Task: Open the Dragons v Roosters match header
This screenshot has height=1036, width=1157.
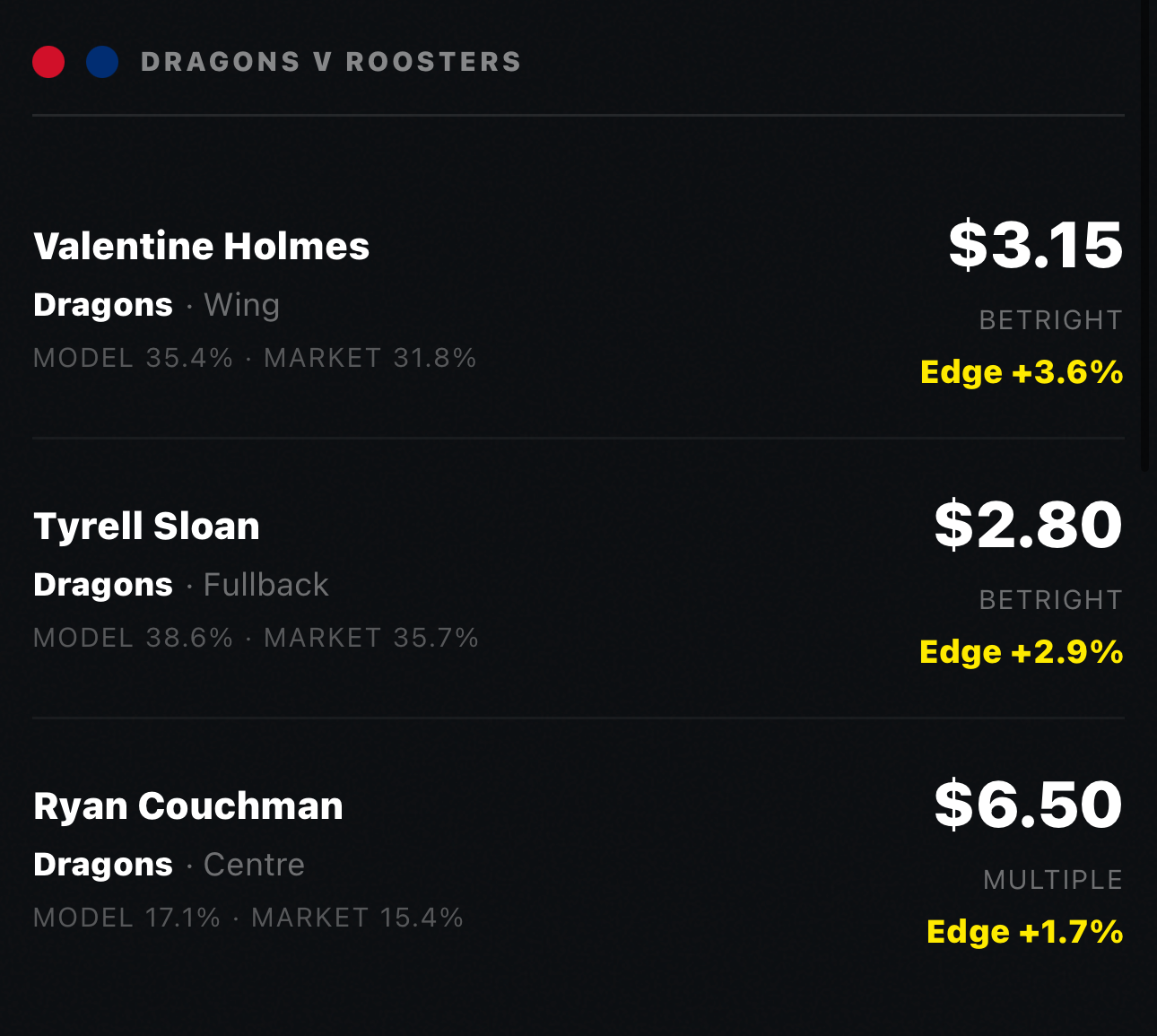Action: (331, 62)
